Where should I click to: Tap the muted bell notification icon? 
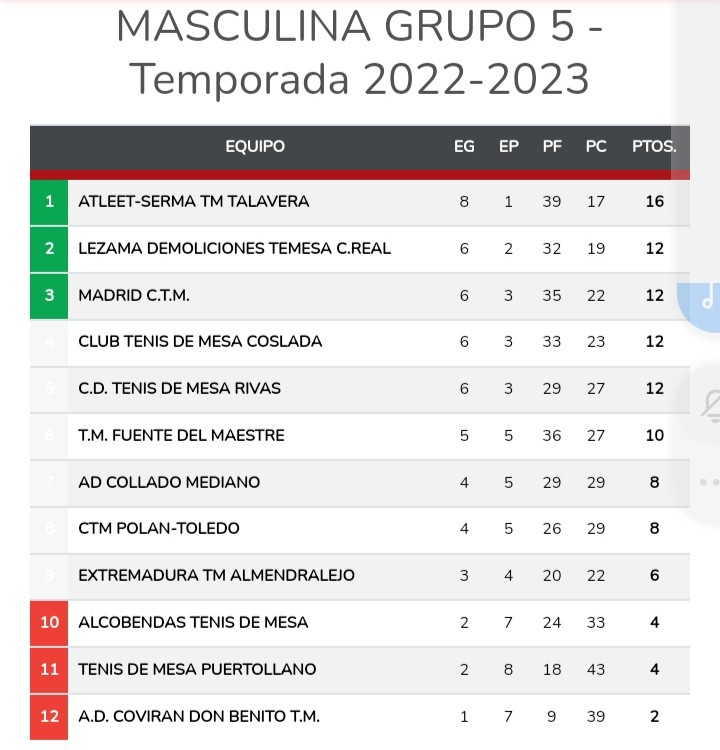coord(711,403)
